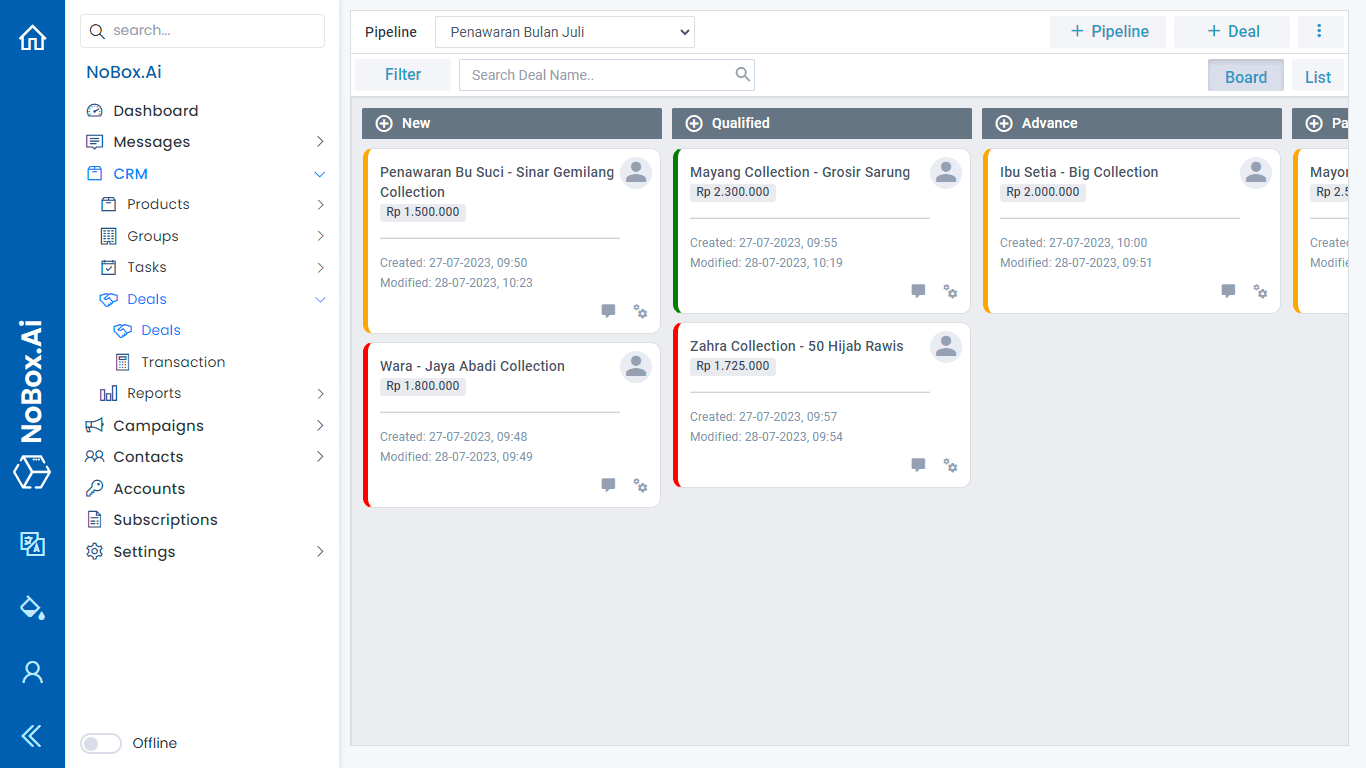Select the Board view tab

click(1245, 75)
